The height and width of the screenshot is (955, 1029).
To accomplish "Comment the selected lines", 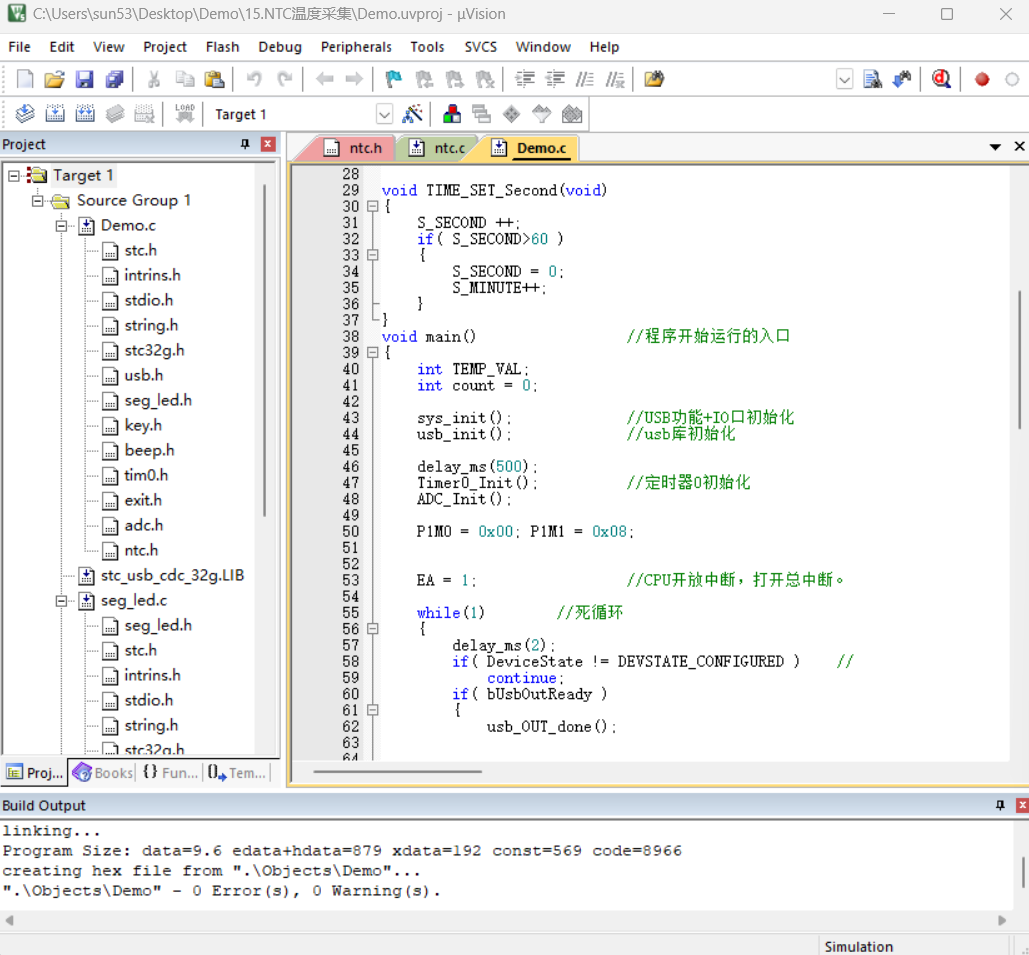I will click(x=584, y=79).
